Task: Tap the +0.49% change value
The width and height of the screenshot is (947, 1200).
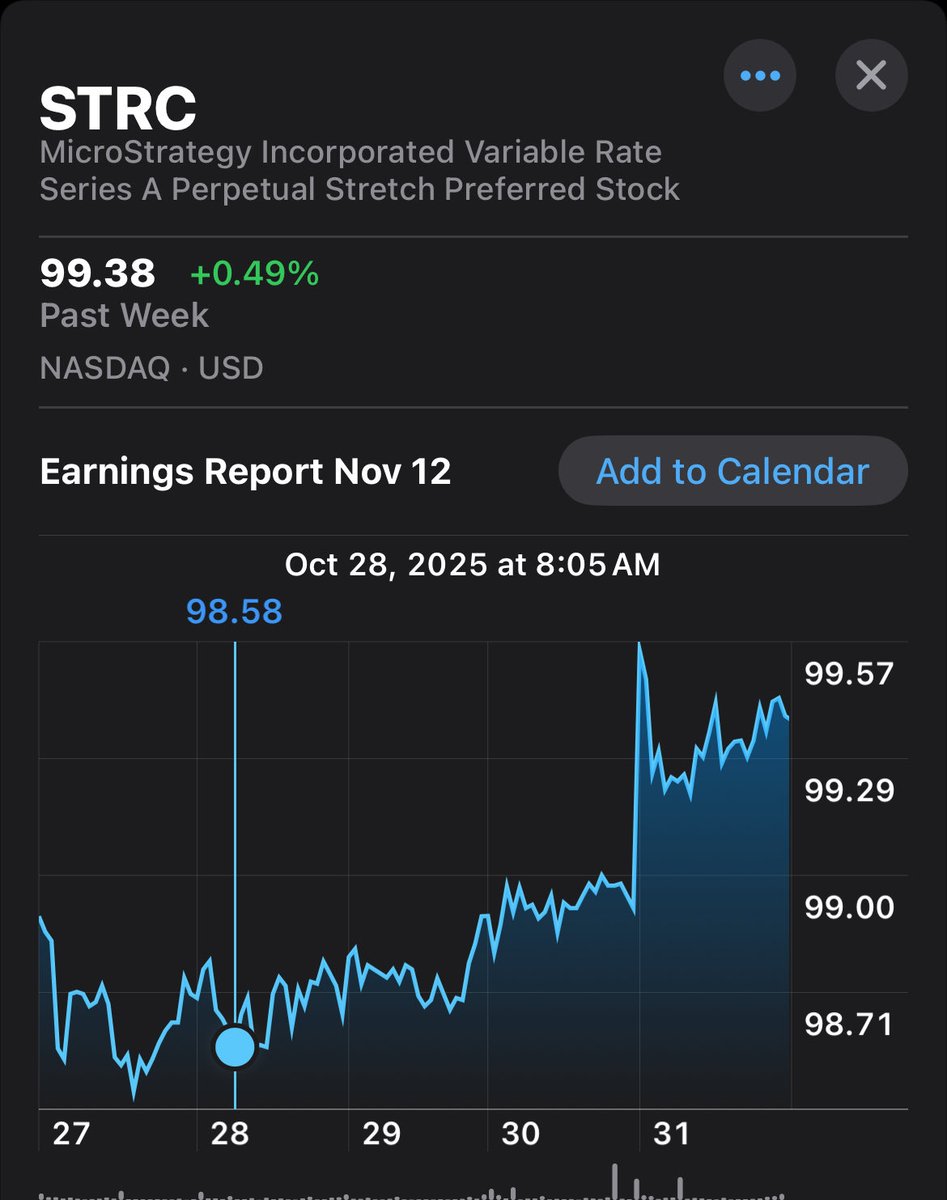Action: [254, 273]
